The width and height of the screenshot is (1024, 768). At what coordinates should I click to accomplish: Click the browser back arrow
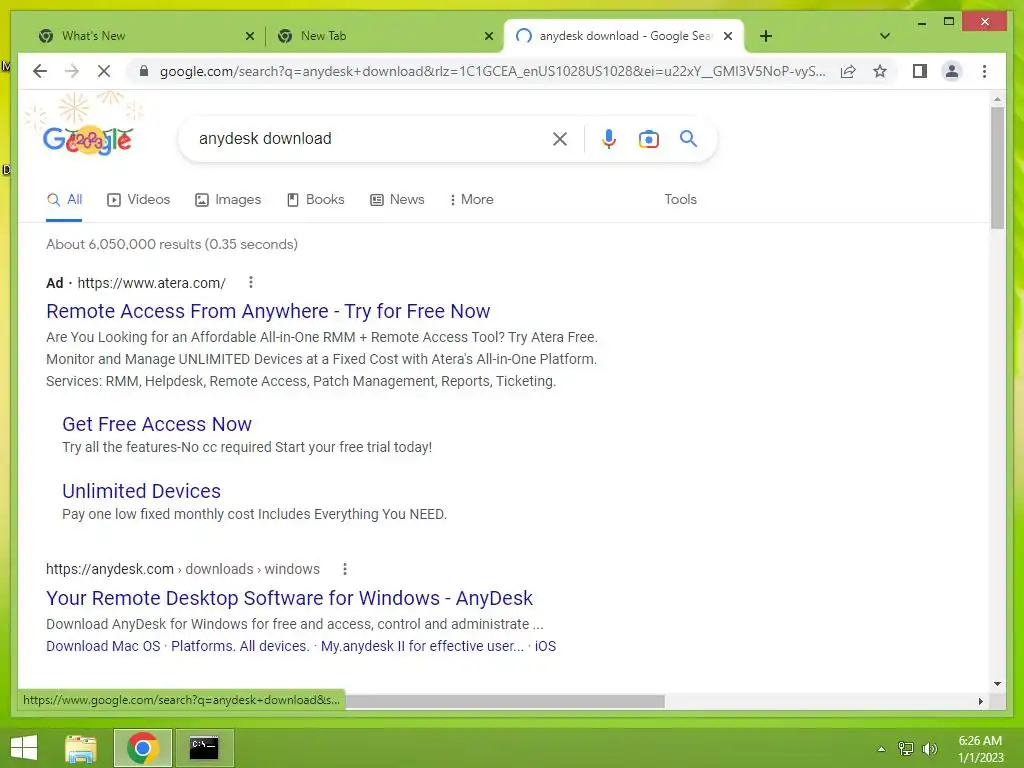[40, 71]
